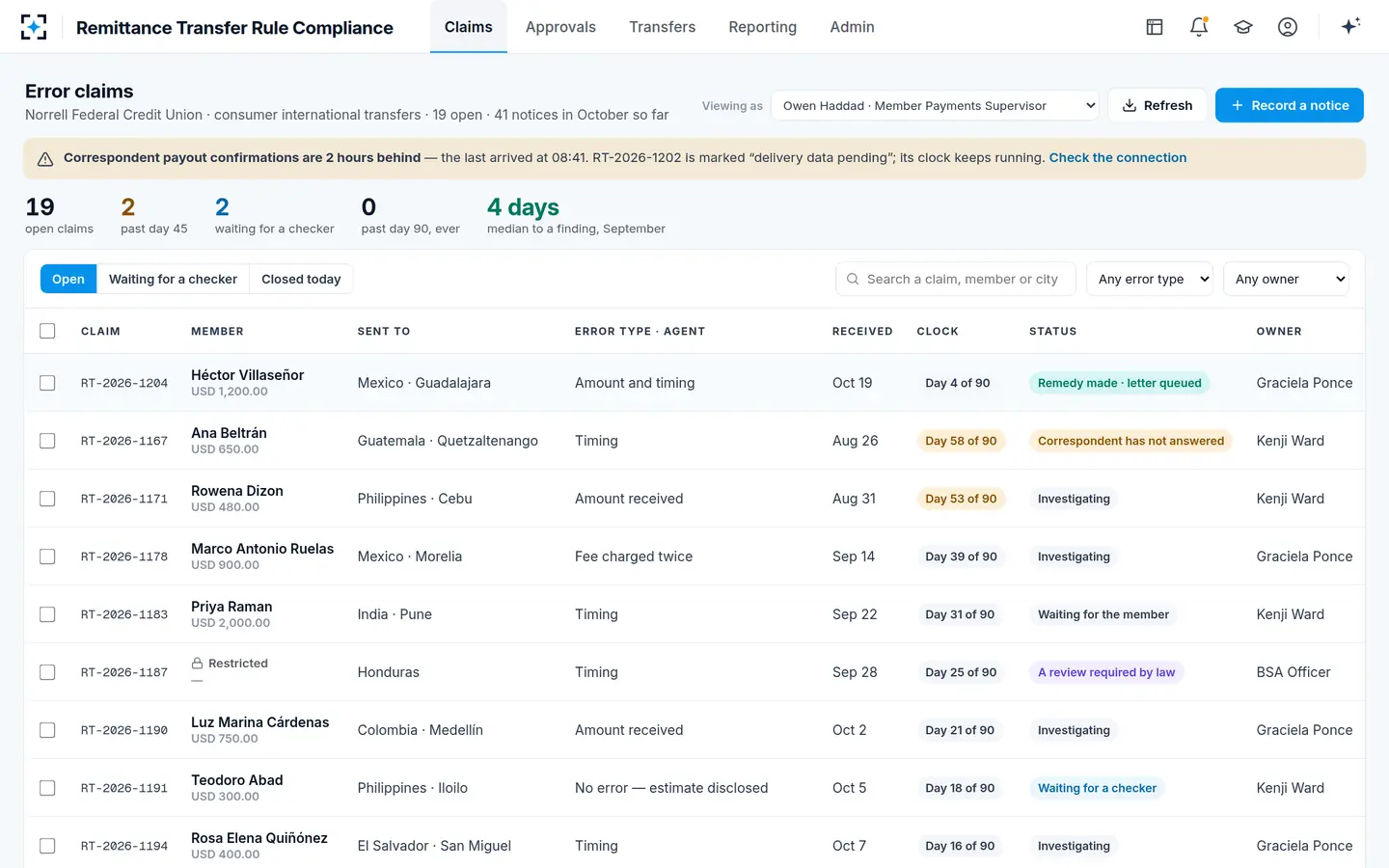
Task: Open the graduation cap help icon
Action: point(1243,27)
